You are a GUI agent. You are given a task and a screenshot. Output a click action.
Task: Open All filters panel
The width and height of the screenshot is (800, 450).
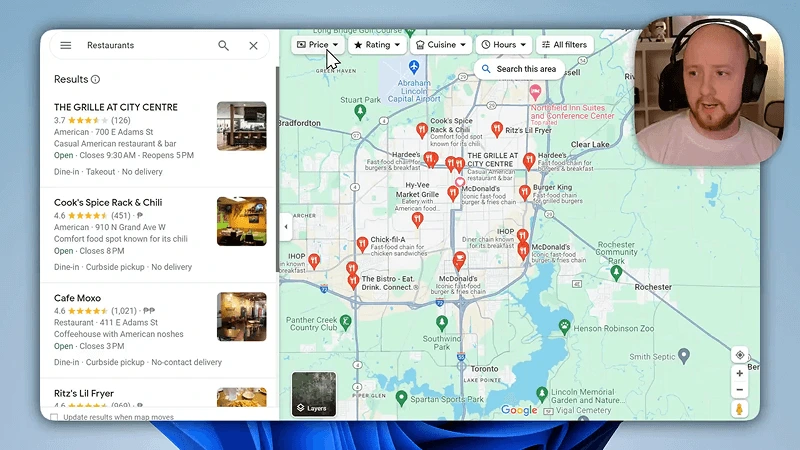click(564, 45)
